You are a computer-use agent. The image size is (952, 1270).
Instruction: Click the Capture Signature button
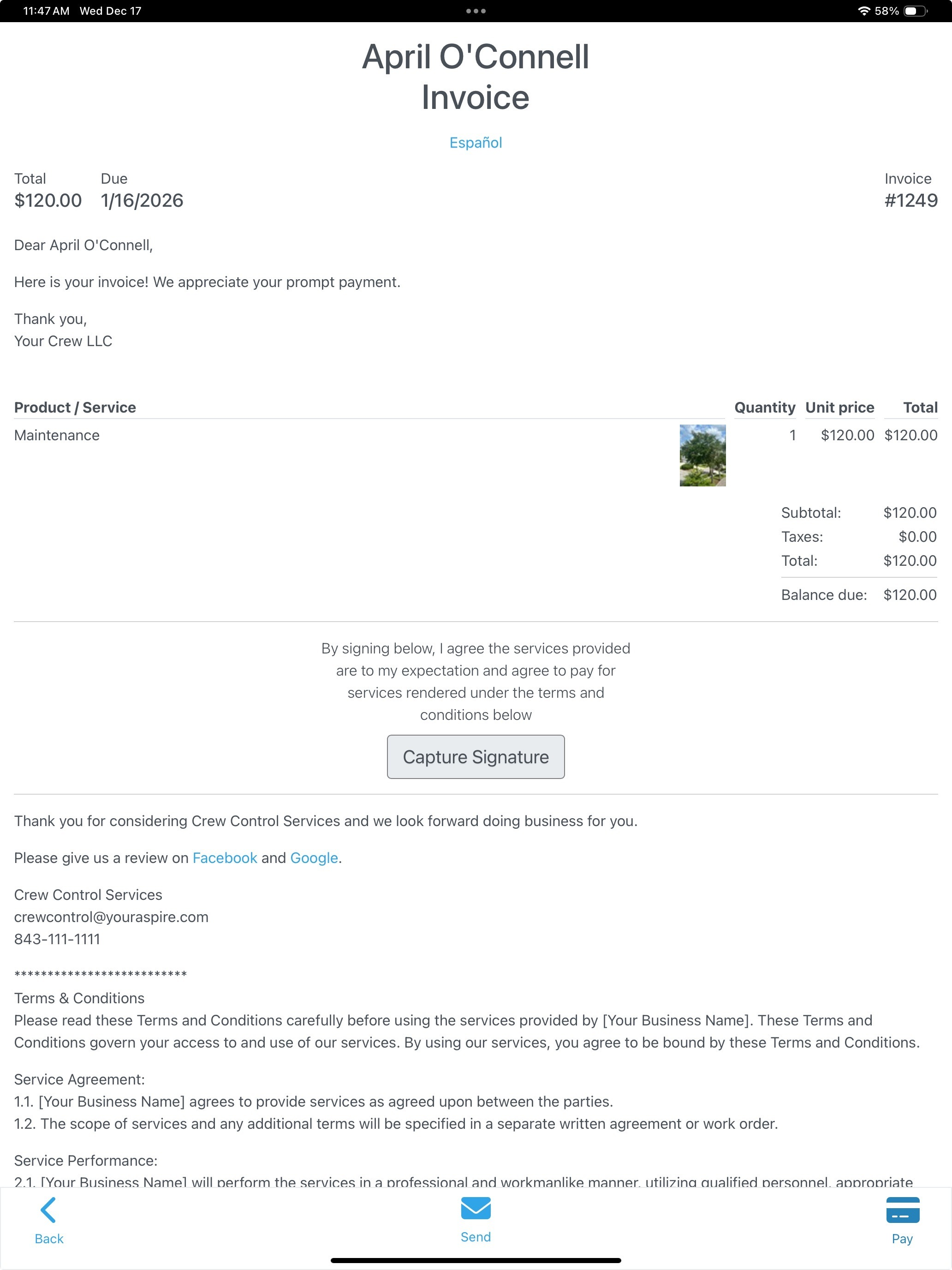[476, 757]
